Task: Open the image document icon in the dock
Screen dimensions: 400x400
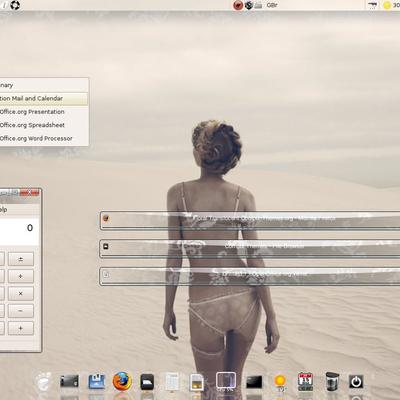Action: [x=197, y=382]
